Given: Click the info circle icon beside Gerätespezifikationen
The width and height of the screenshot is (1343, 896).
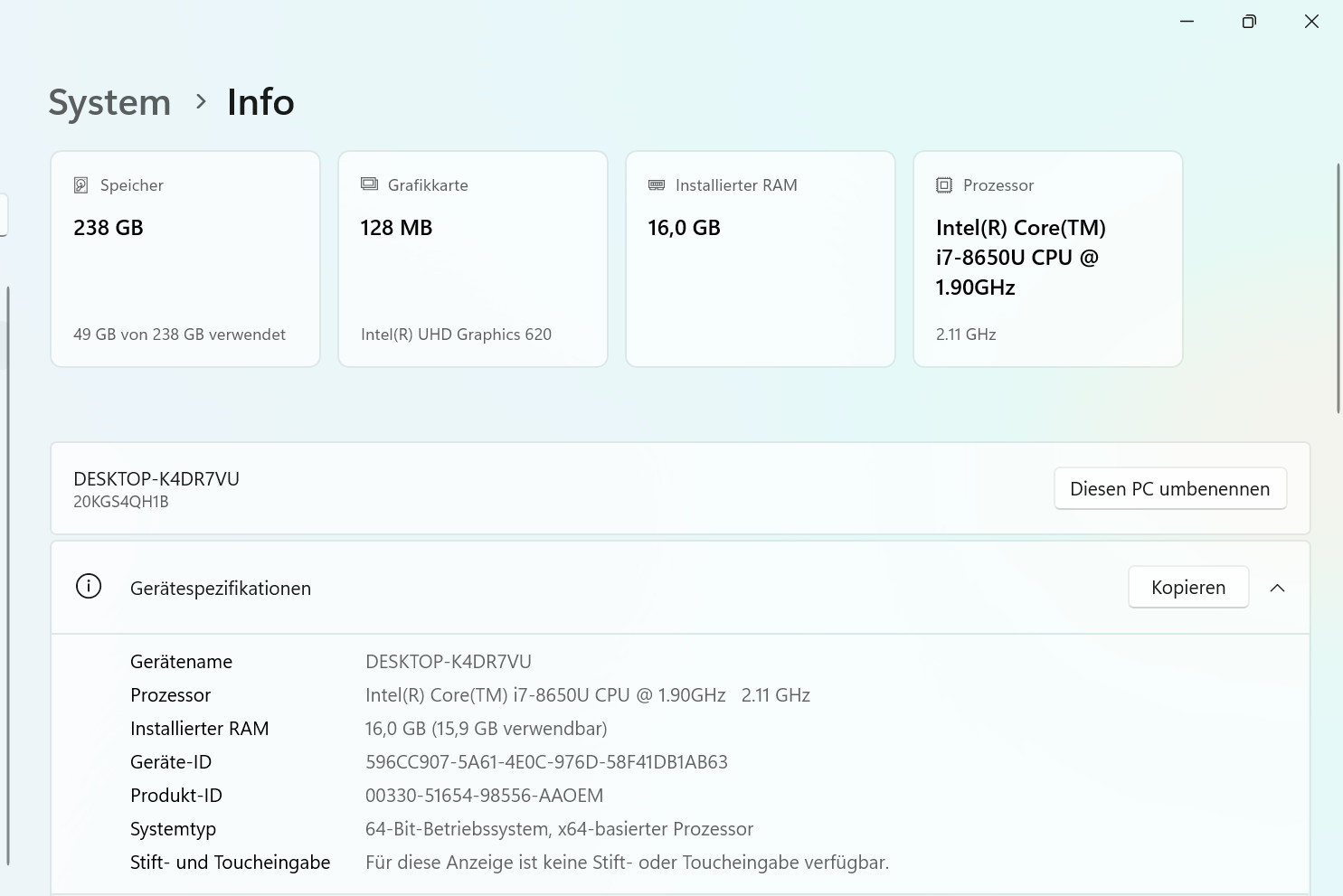Looking at the screenshot, I should click(x=89, y=587).
